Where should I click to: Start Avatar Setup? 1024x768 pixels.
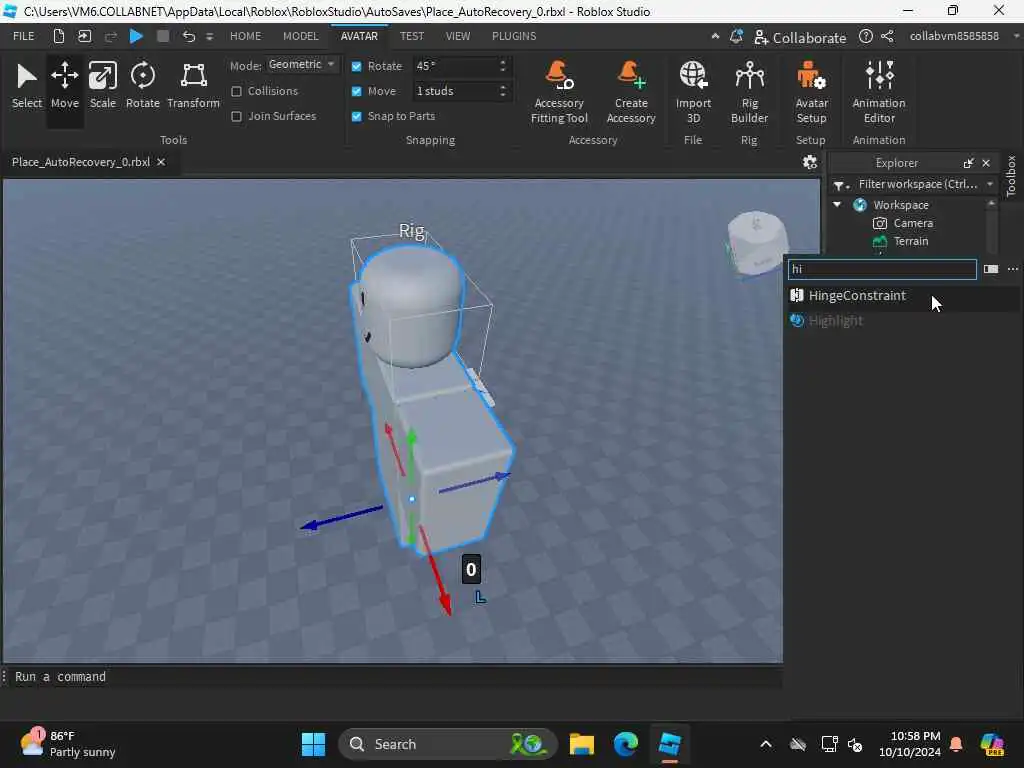click(811, 92)
